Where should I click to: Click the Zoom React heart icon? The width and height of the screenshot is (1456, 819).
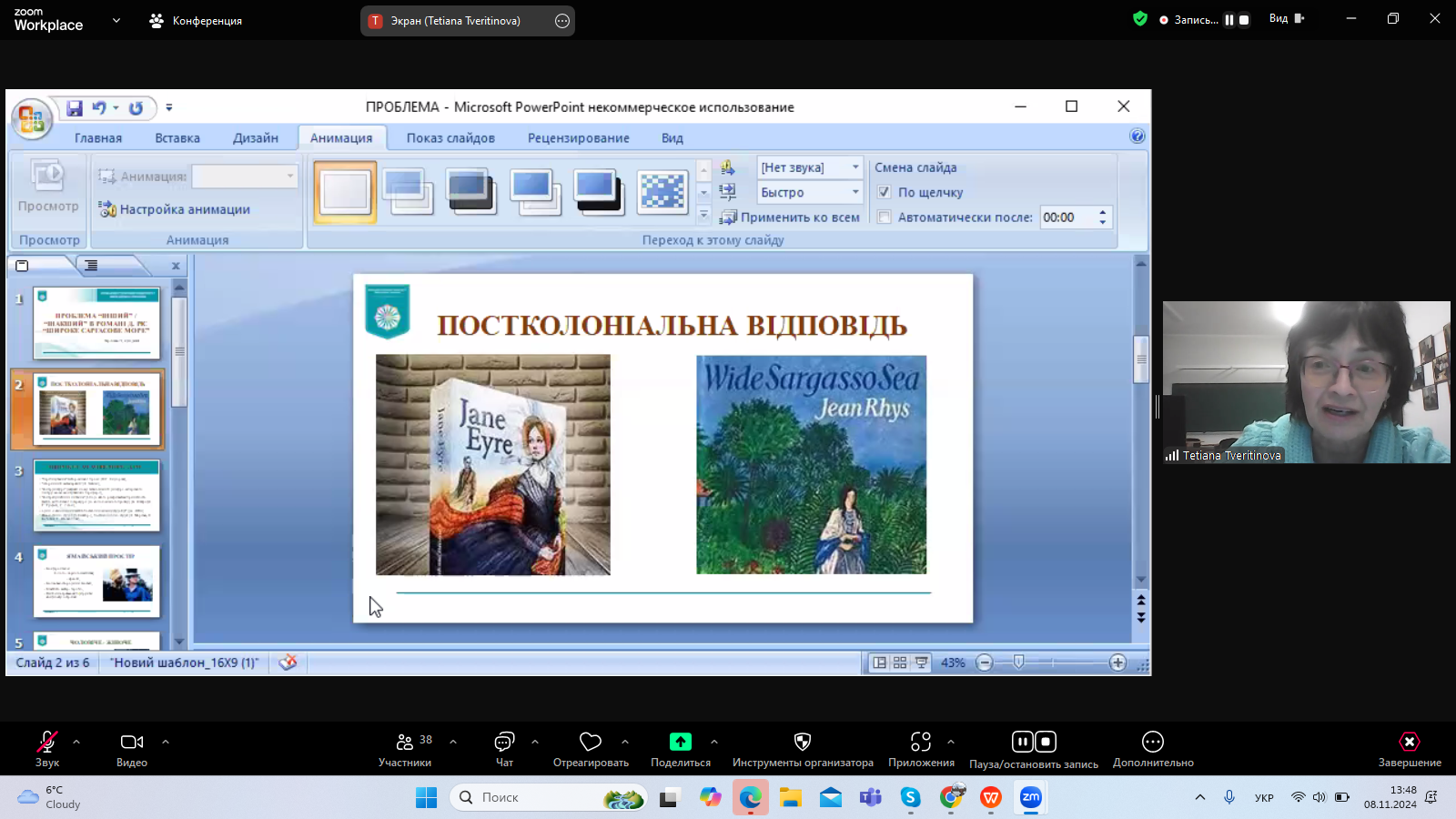coord(591,742)
